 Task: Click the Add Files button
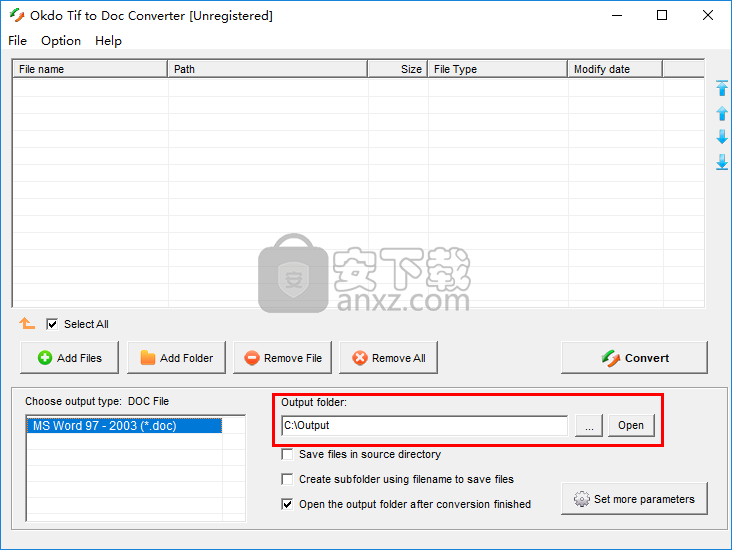70,358
